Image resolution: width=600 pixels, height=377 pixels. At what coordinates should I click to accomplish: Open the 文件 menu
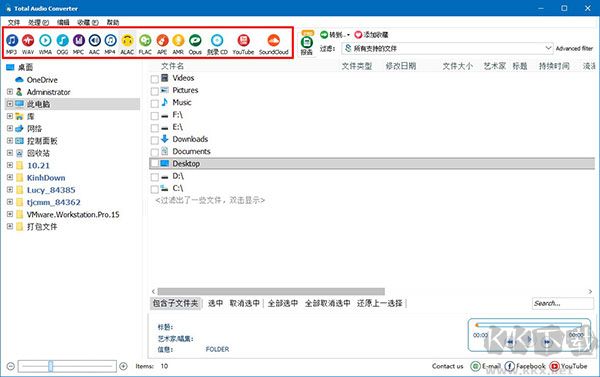coord(14,22)
